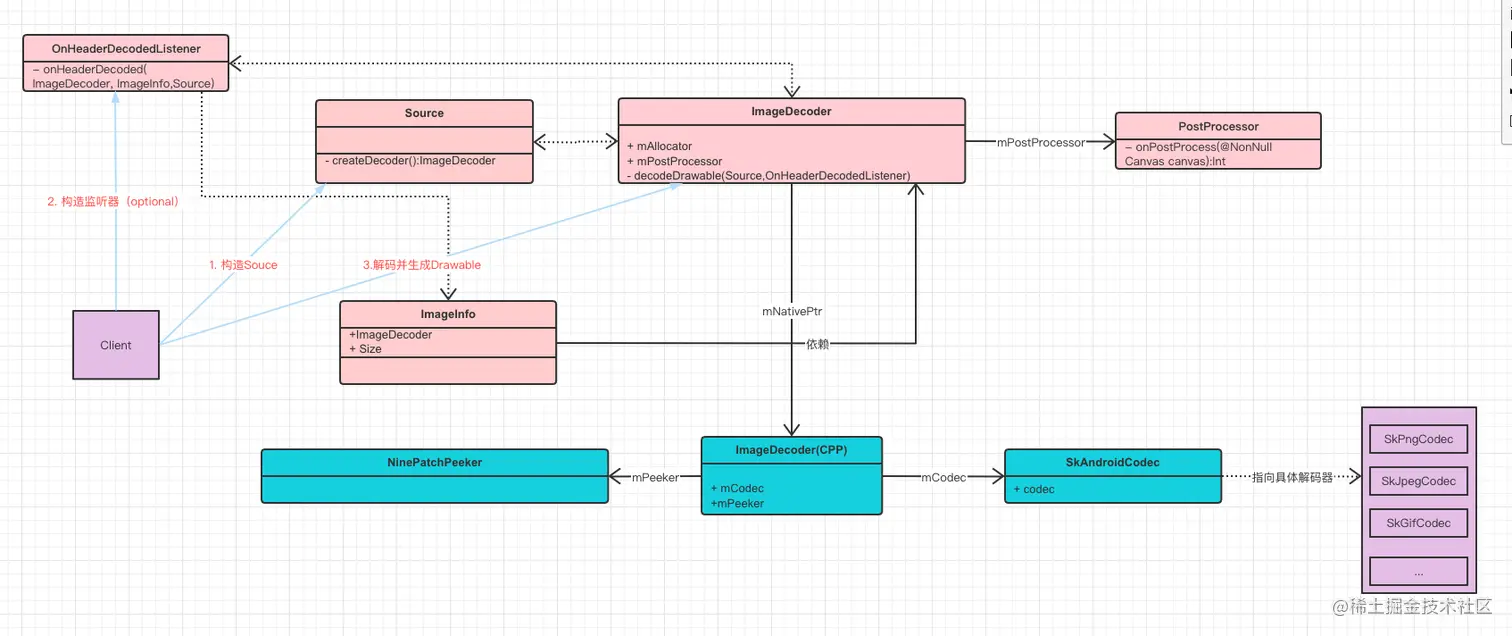Select the SkPngCodec entry
This screenshot has height=636, width=1512.
1418,439
